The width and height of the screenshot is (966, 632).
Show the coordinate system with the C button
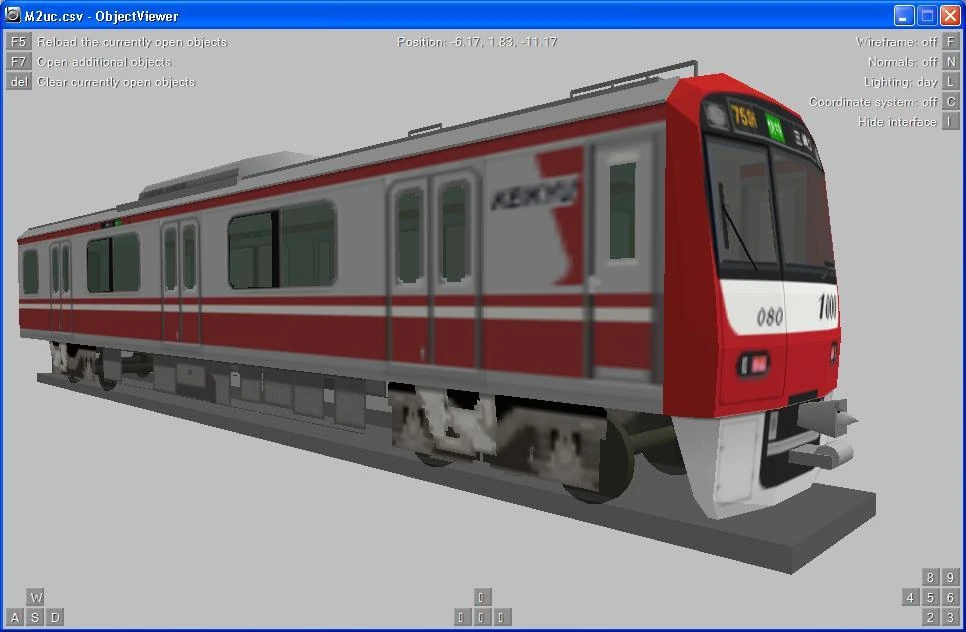[951, 101]
